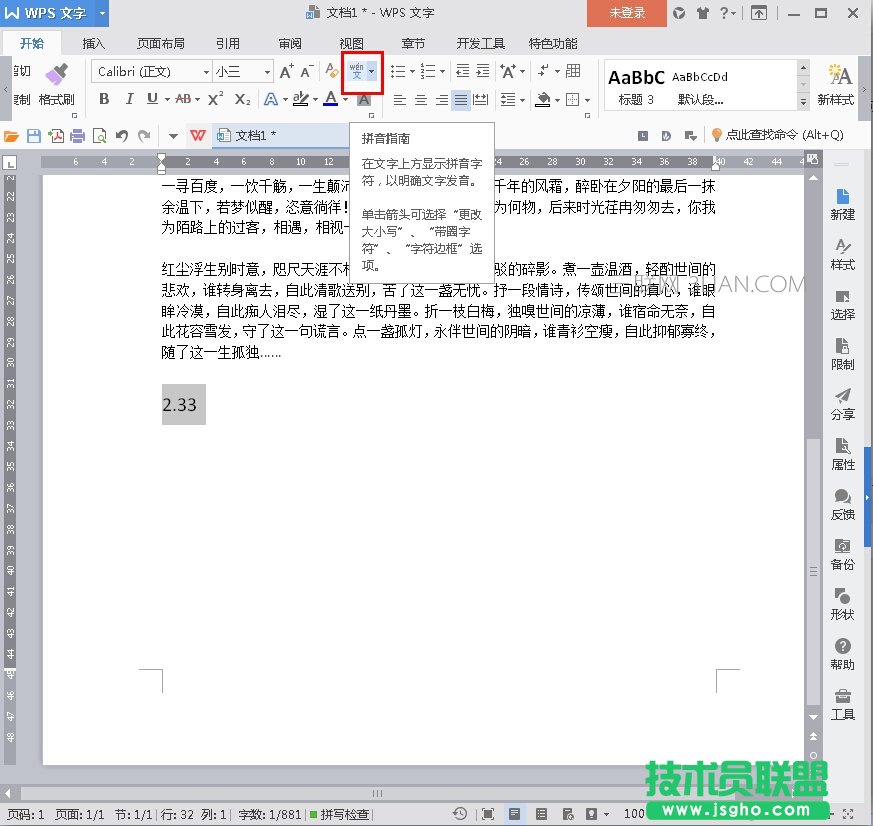Switch to the 插入 ribbon tab
The height and width of the screenshot is (826, 873).
pos(92,43)
